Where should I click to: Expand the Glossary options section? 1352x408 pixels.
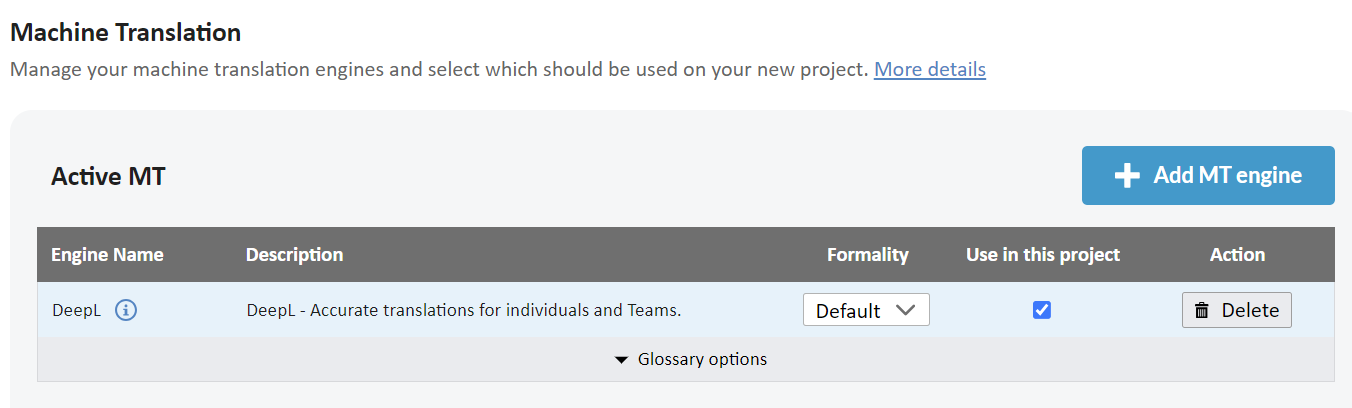[x=691, y=359]
